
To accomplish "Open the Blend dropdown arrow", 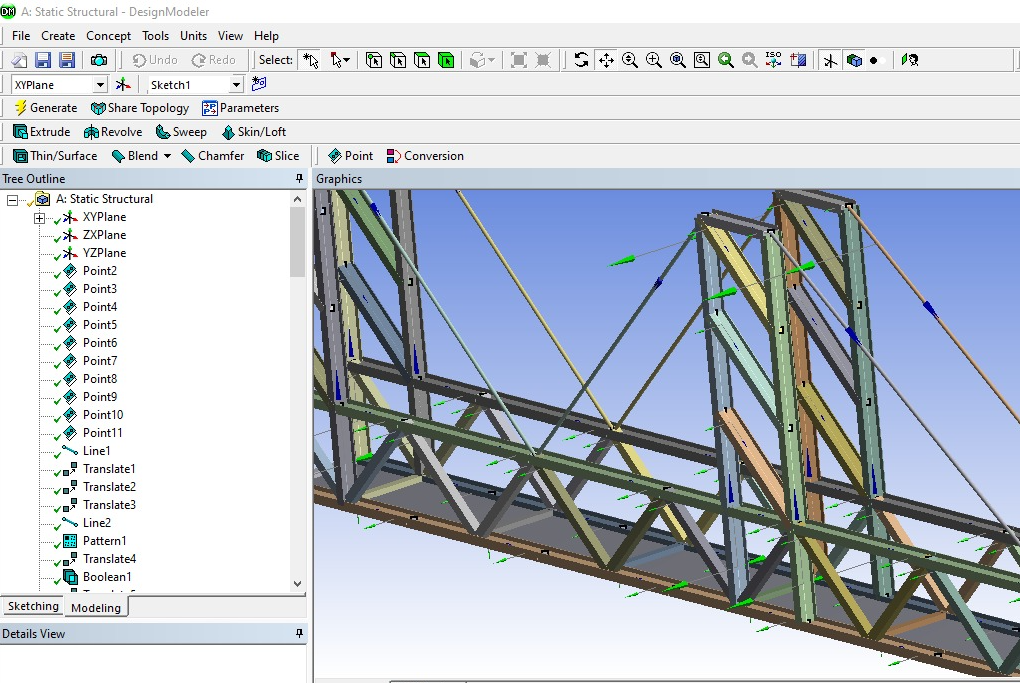I will tap(167, 156).
